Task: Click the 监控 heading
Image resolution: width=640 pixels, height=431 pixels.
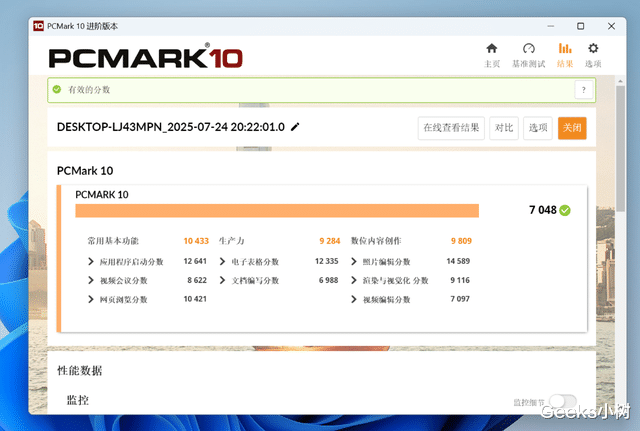Action: pos(78,400)
